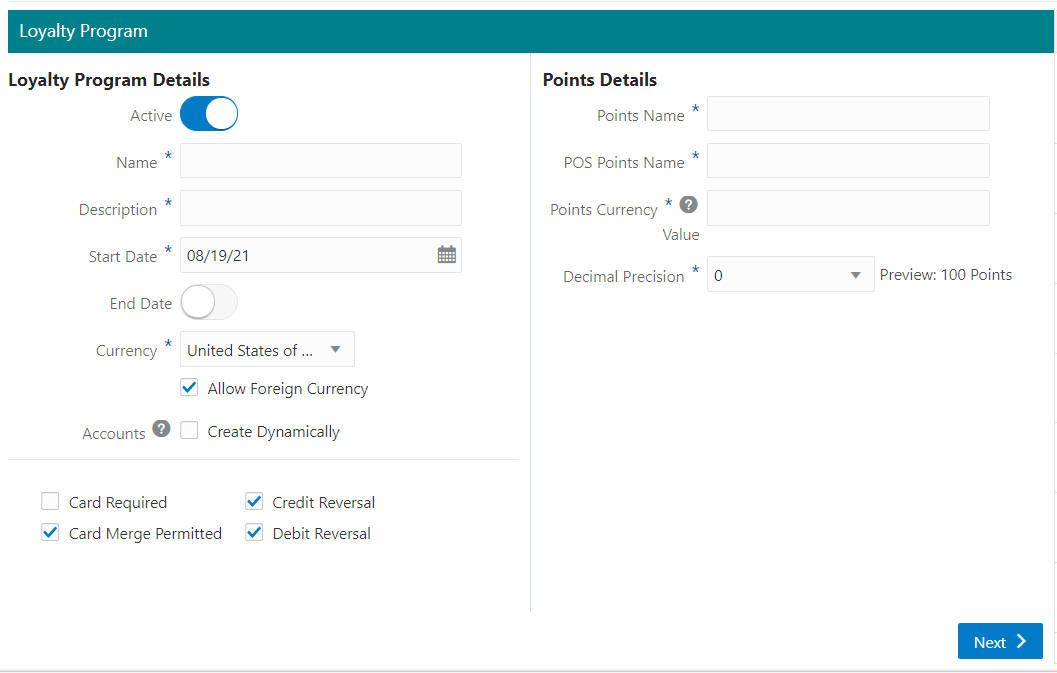Open the Decimal Precision dropdown
1057x673 pixels.
pyautogui.click(x=790, y=274)
